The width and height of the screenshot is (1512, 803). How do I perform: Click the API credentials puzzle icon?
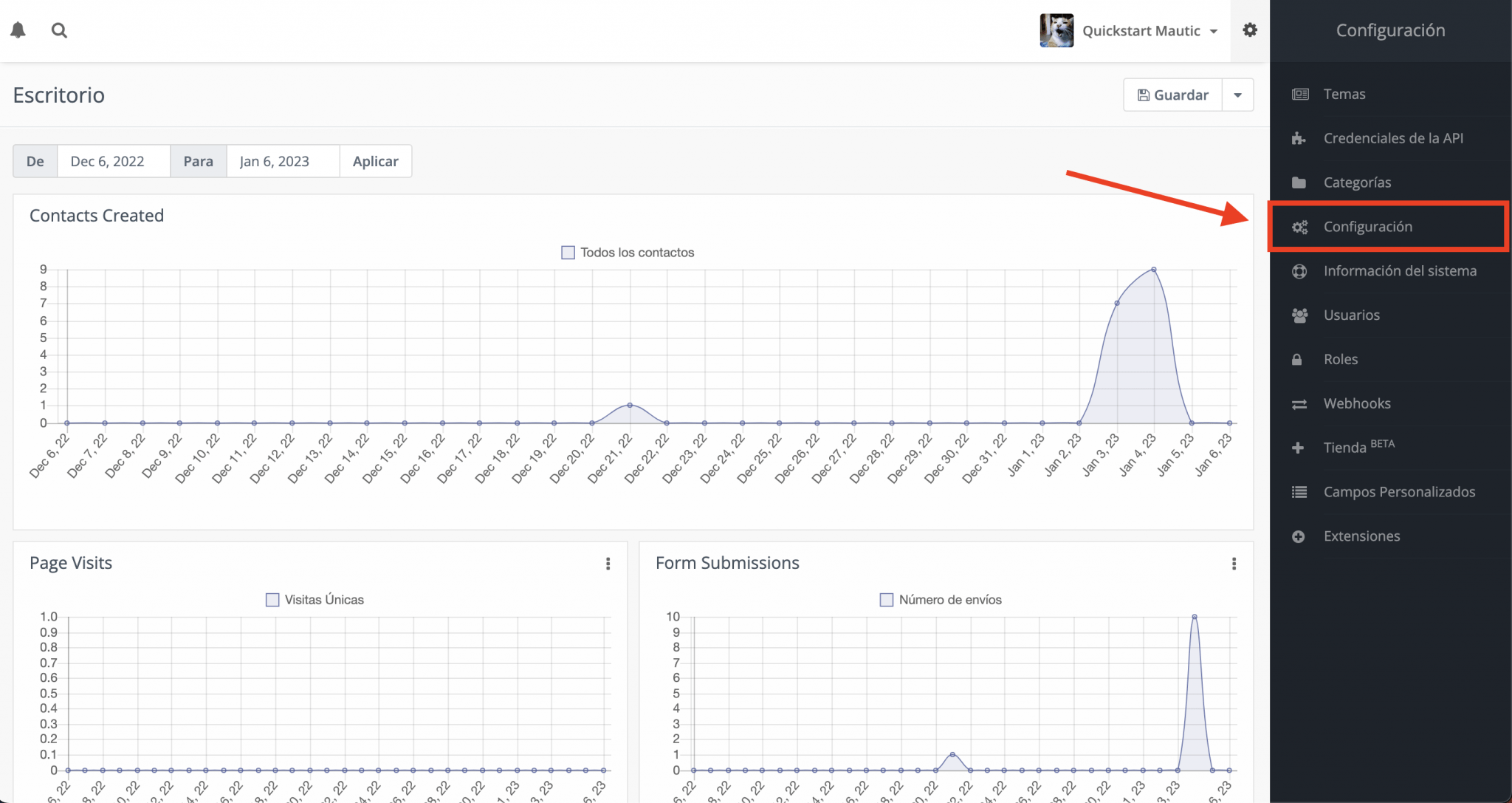[x=1299, y=138]
